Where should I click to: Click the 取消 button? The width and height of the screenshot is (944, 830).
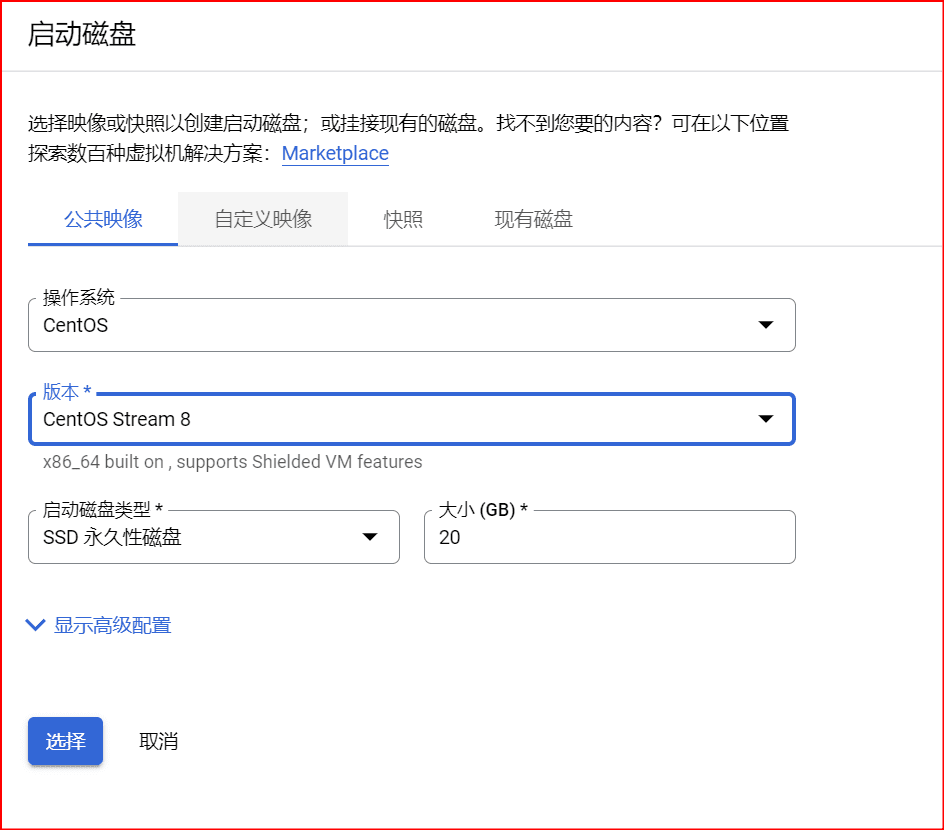pos(160,741)
